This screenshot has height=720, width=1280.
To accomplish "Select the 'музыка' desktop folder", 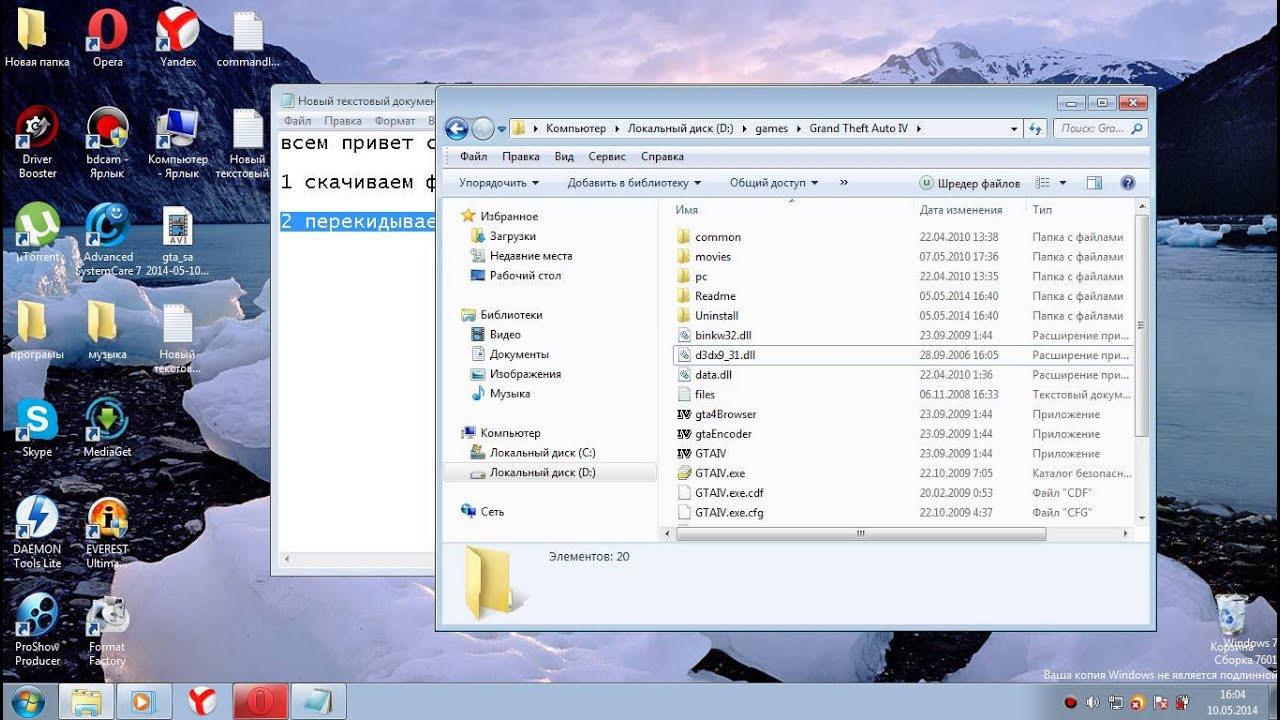I will click(107, 331).
